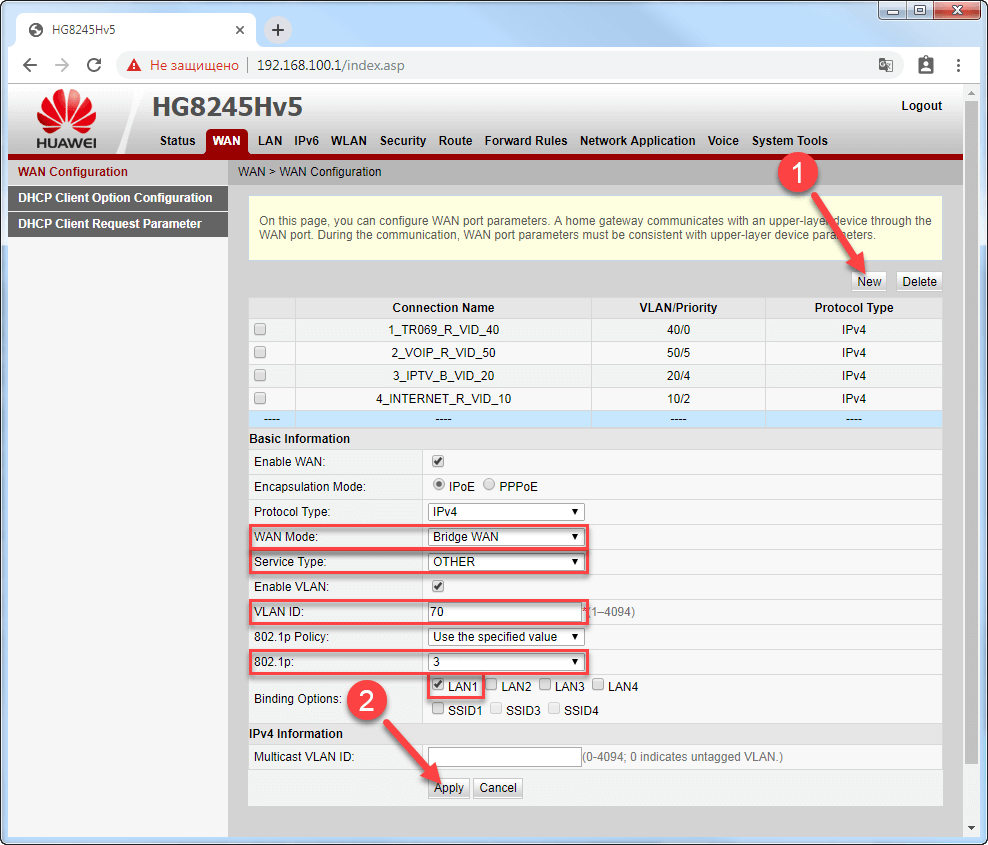Expand the Service Type dropdown
988x845 pixels.
coord(505,562)
